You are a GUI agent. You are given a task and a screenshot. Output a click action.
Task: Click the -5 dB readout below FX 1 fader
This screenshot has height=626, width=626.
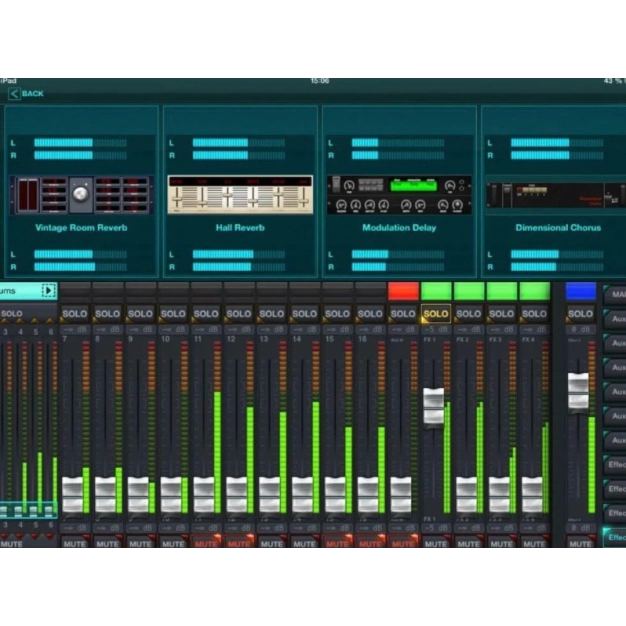[x=436, y=528]
